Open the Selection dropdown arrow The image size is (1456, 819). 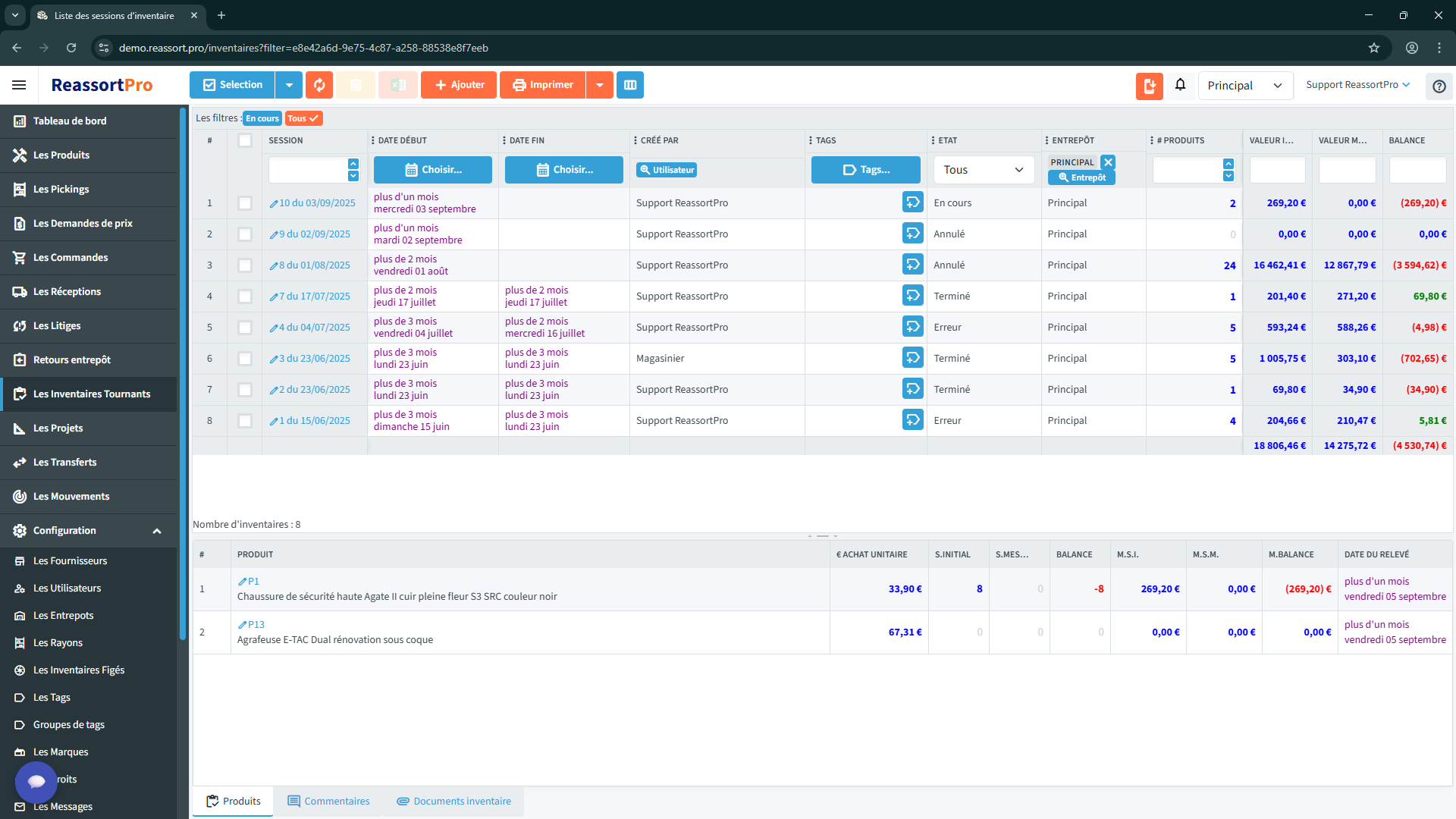click(x=288, y=85)
